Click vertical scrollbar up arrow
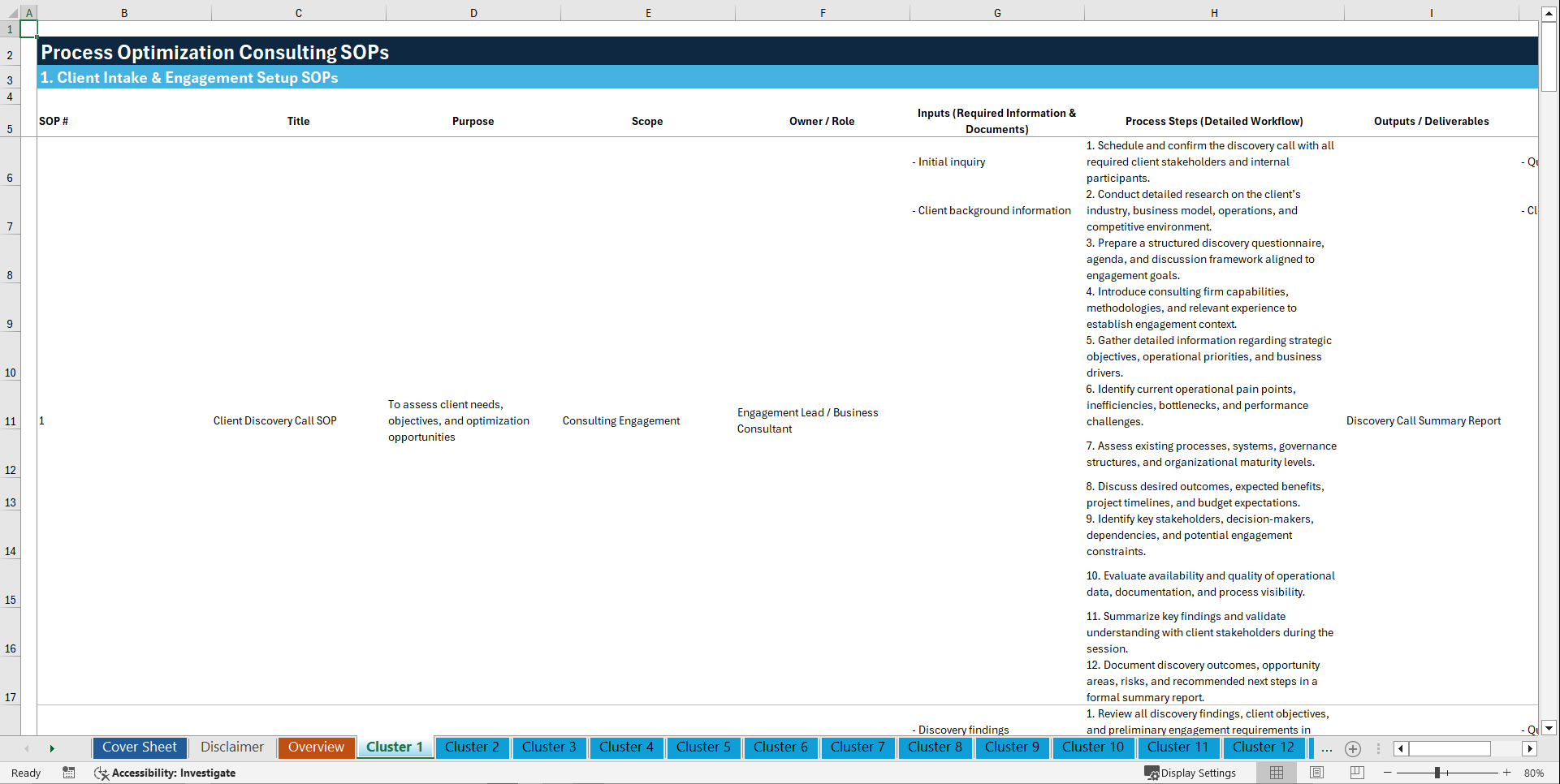Viewport: 1560px width, 784px height. pyautogui.click(x=1549, y=14)
